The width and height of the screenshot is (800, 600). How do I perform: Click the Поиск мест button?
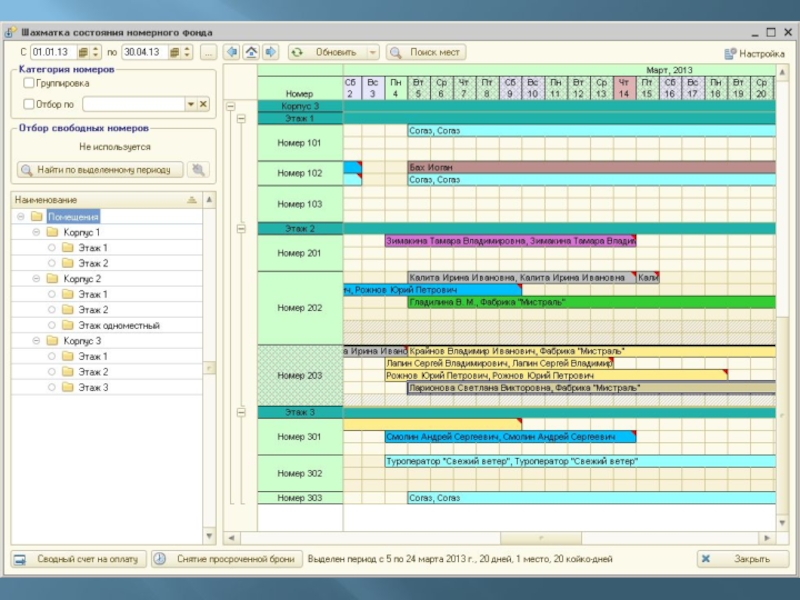(x=426, y=52)
